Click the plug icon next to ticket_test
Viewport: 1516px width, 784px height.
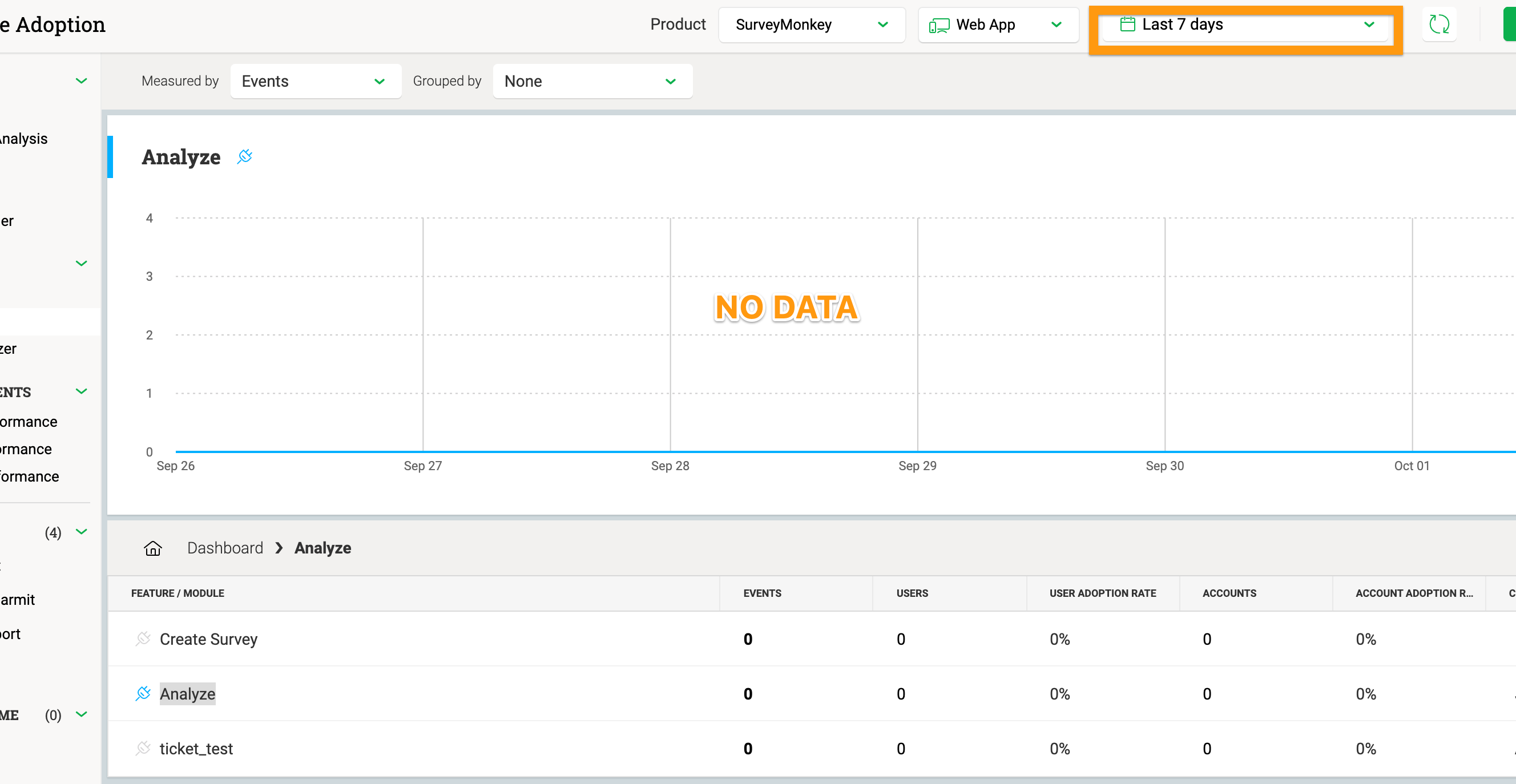tap(143, 748)
